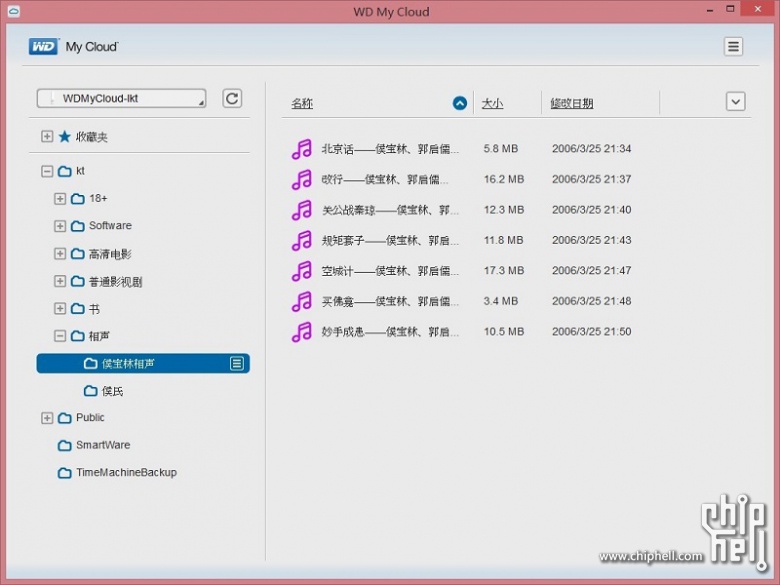Image resolution: width=780 pixels, height=585 pixels.
Task: Click the Public folder icon
Action: click(x=65, y=418)
